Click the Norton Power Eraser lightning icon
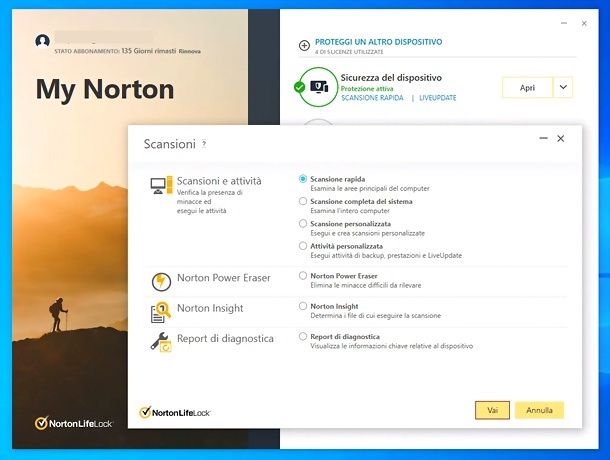Viewport: 610px width, 460px height. coord(161,282)
